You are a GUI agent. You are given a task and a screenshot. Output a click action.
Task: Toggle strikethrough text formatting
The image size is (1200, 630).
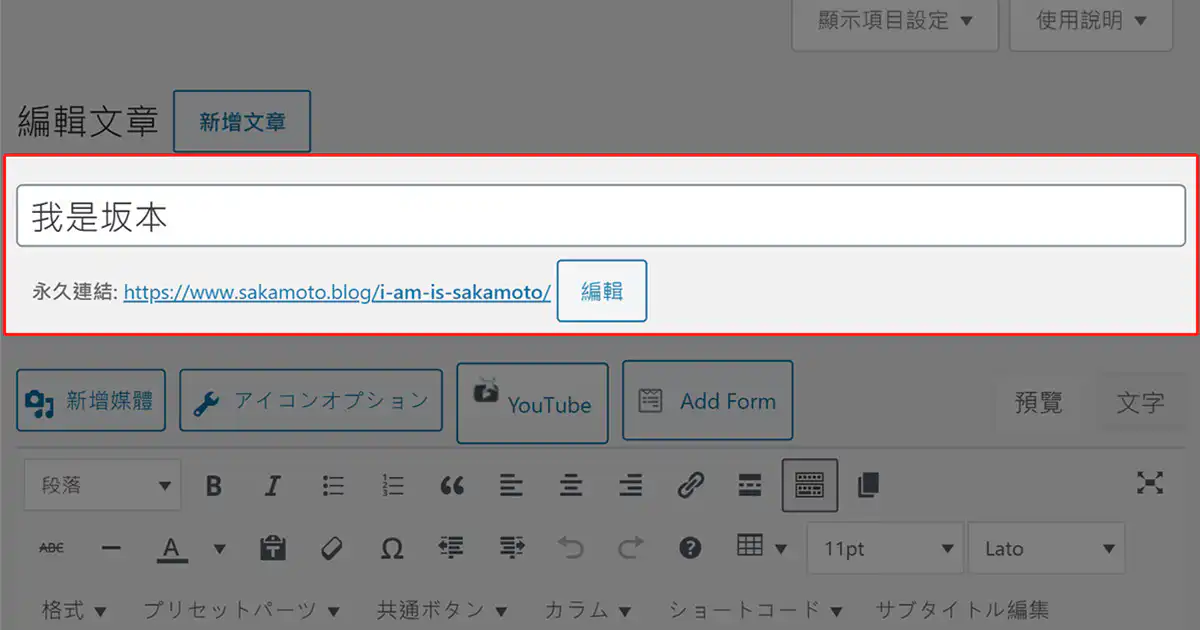51,548
